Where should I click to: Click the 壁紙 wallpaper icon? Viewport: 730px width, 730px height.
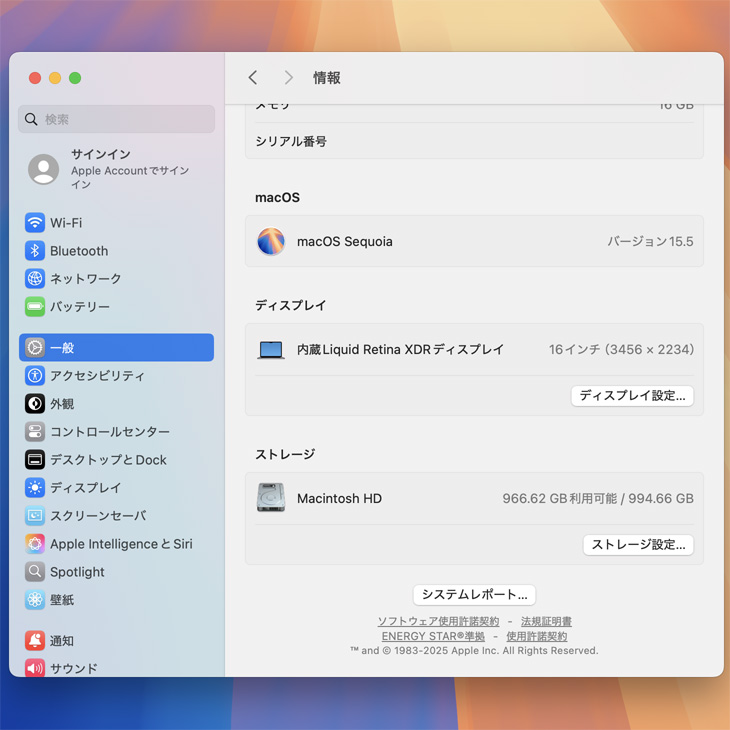pyautogui.click(x=35, y=599)
